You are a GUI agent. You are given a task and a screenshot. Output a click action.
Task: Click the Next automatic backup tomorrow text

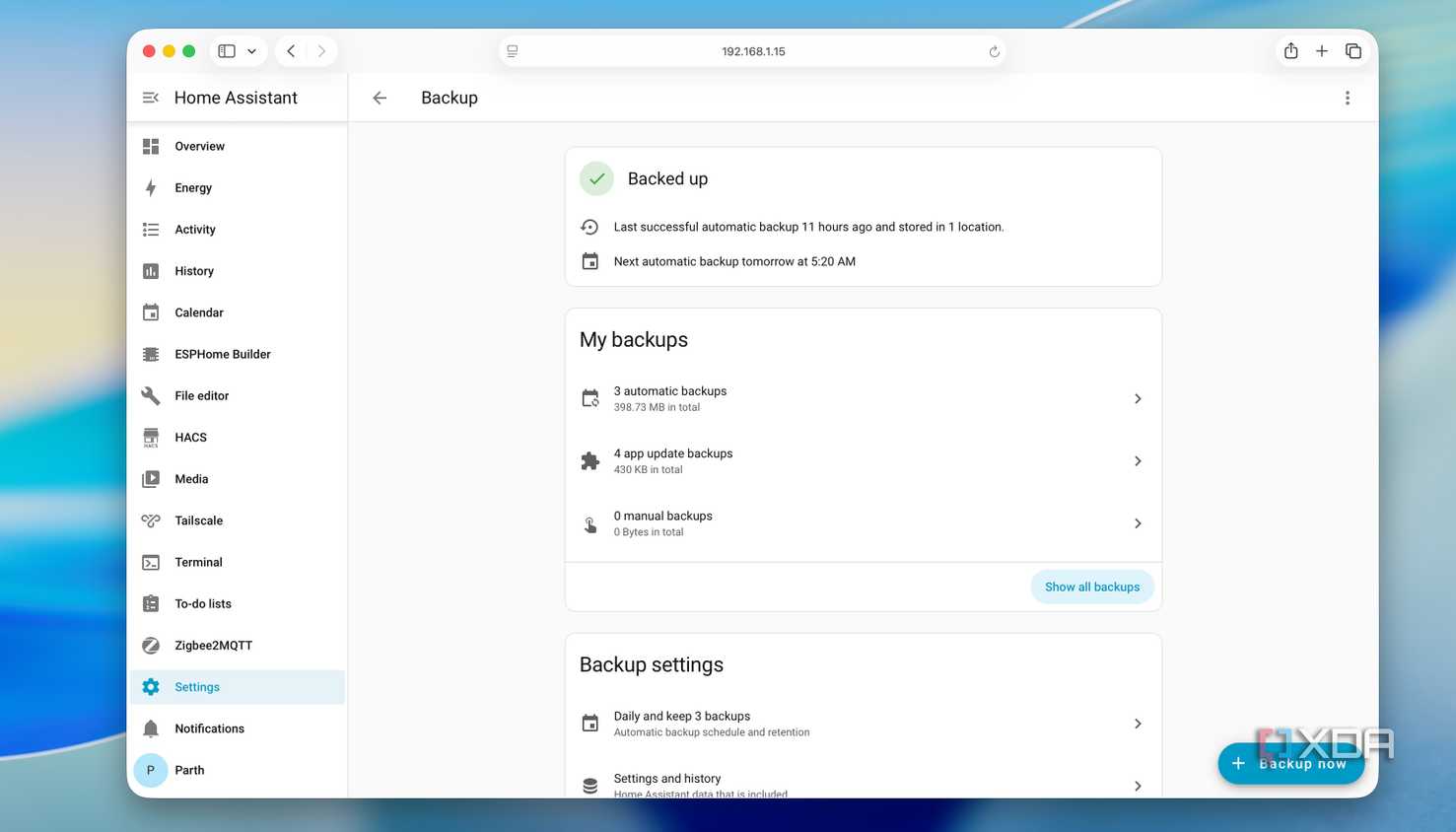coord(734,261)
